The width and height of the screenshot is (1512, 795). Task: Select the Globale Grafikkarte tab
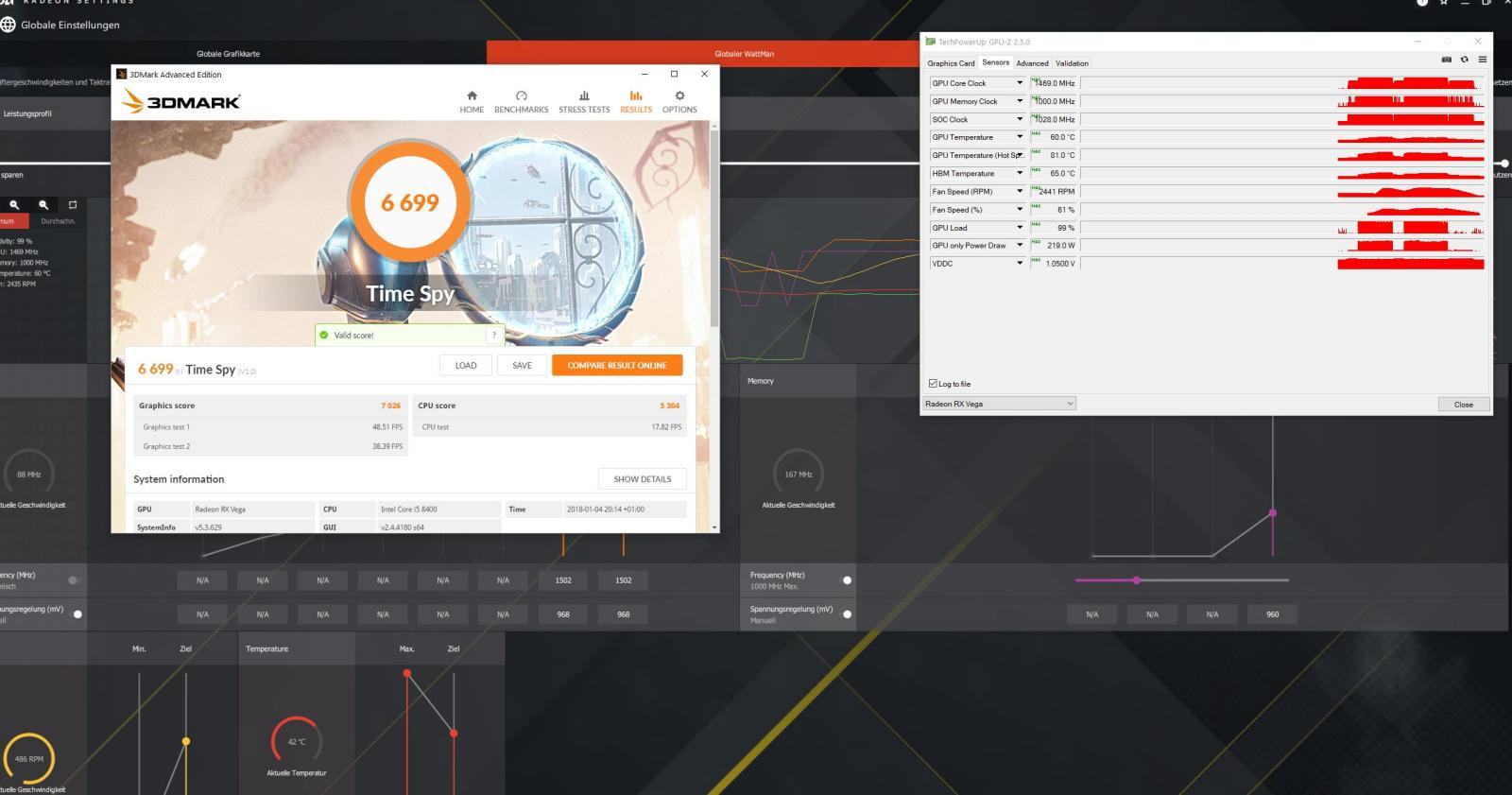[228, 54]
